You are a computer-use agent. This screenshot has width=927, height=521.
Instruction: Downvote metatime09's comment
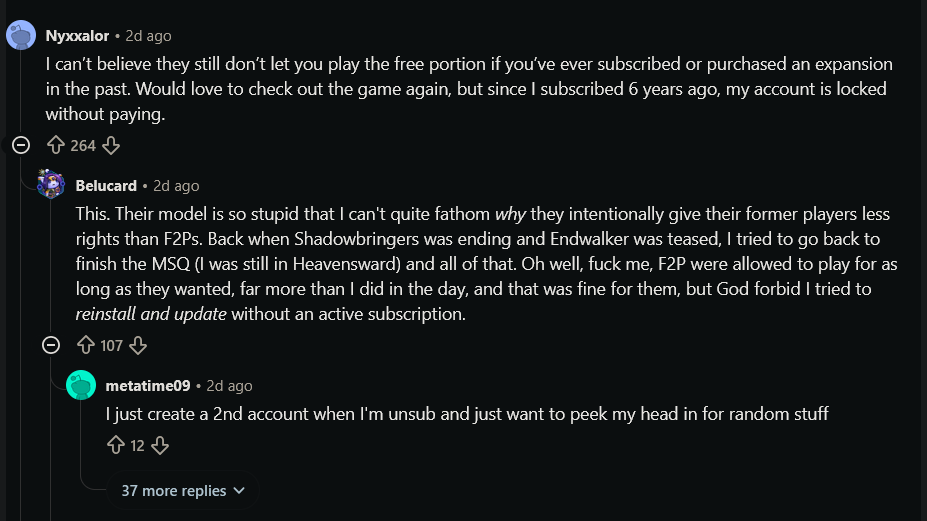click(x=160, y=445)
